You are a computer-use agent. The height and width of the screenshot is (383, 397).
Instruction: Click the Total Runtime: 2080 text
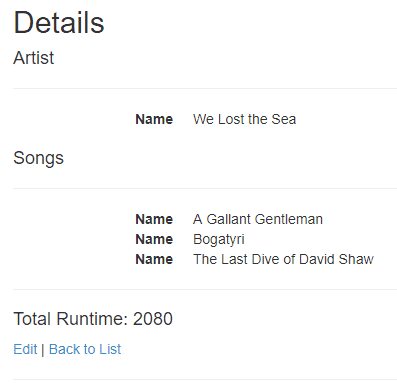click(x=93, y=319)
